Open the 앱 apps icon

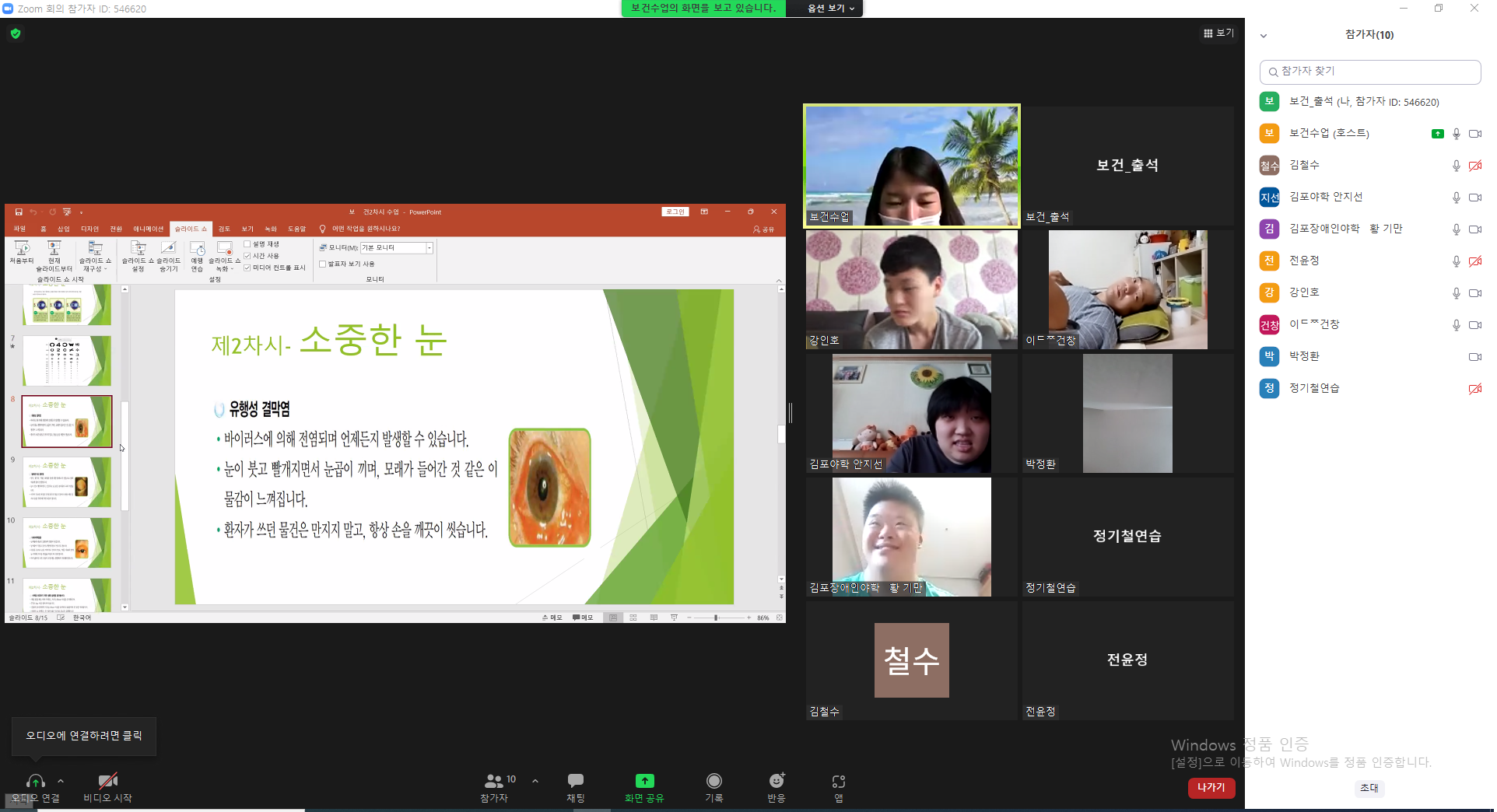(x=839, y=781)
